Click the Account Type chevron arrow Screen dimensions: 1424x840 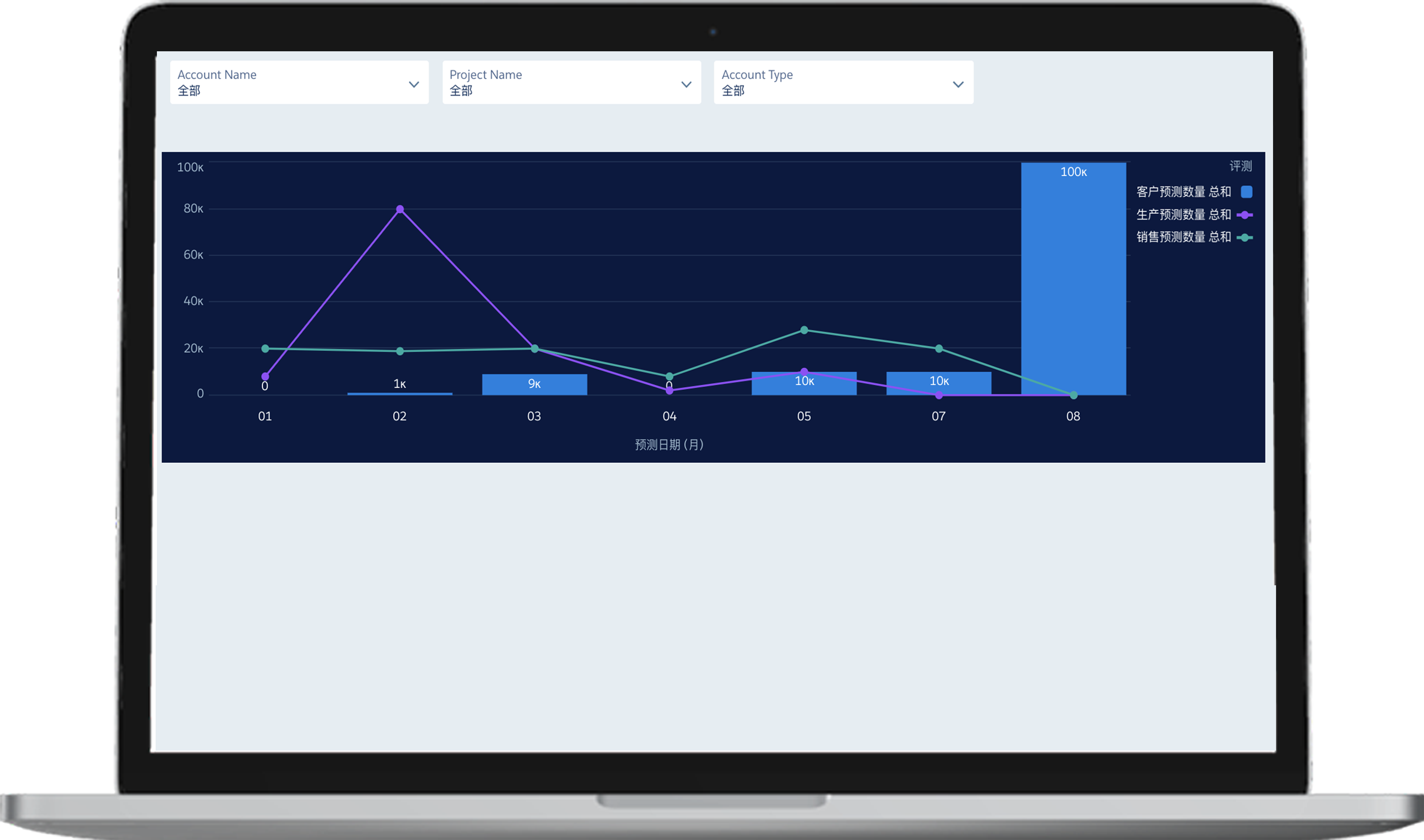tap(958, 84)
